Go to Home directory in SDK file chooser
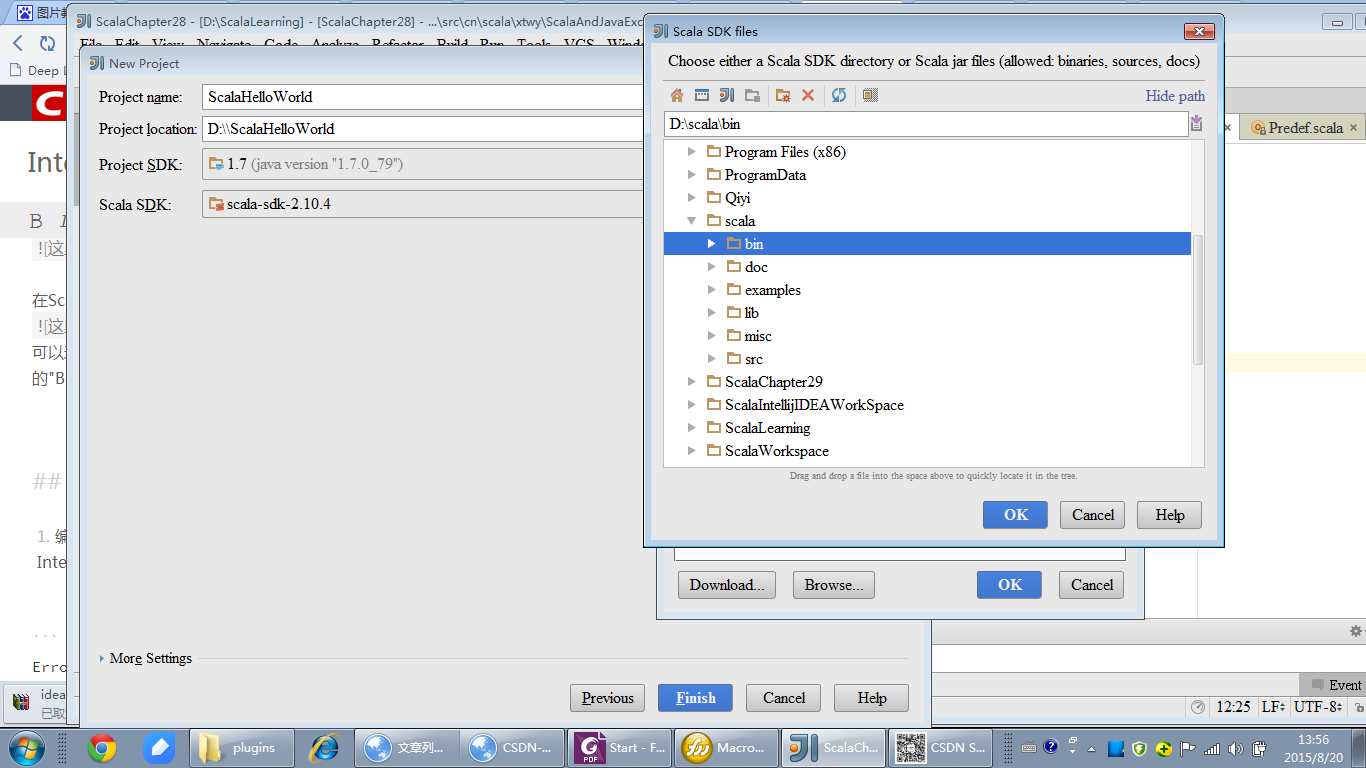This screenshot has height=768, width=1366. (677, 95)
